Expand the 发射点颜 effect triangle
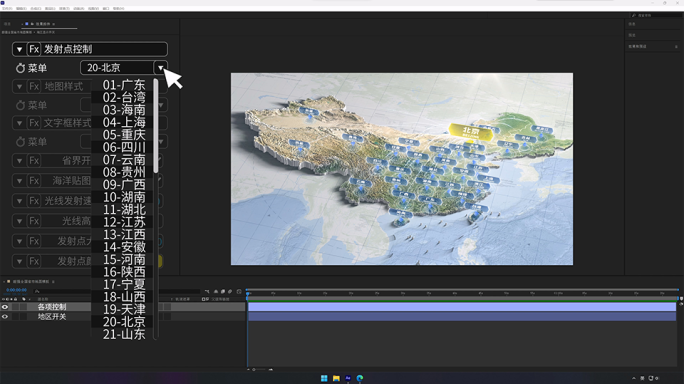The image size is (684, 384). (x=19, y=261)
